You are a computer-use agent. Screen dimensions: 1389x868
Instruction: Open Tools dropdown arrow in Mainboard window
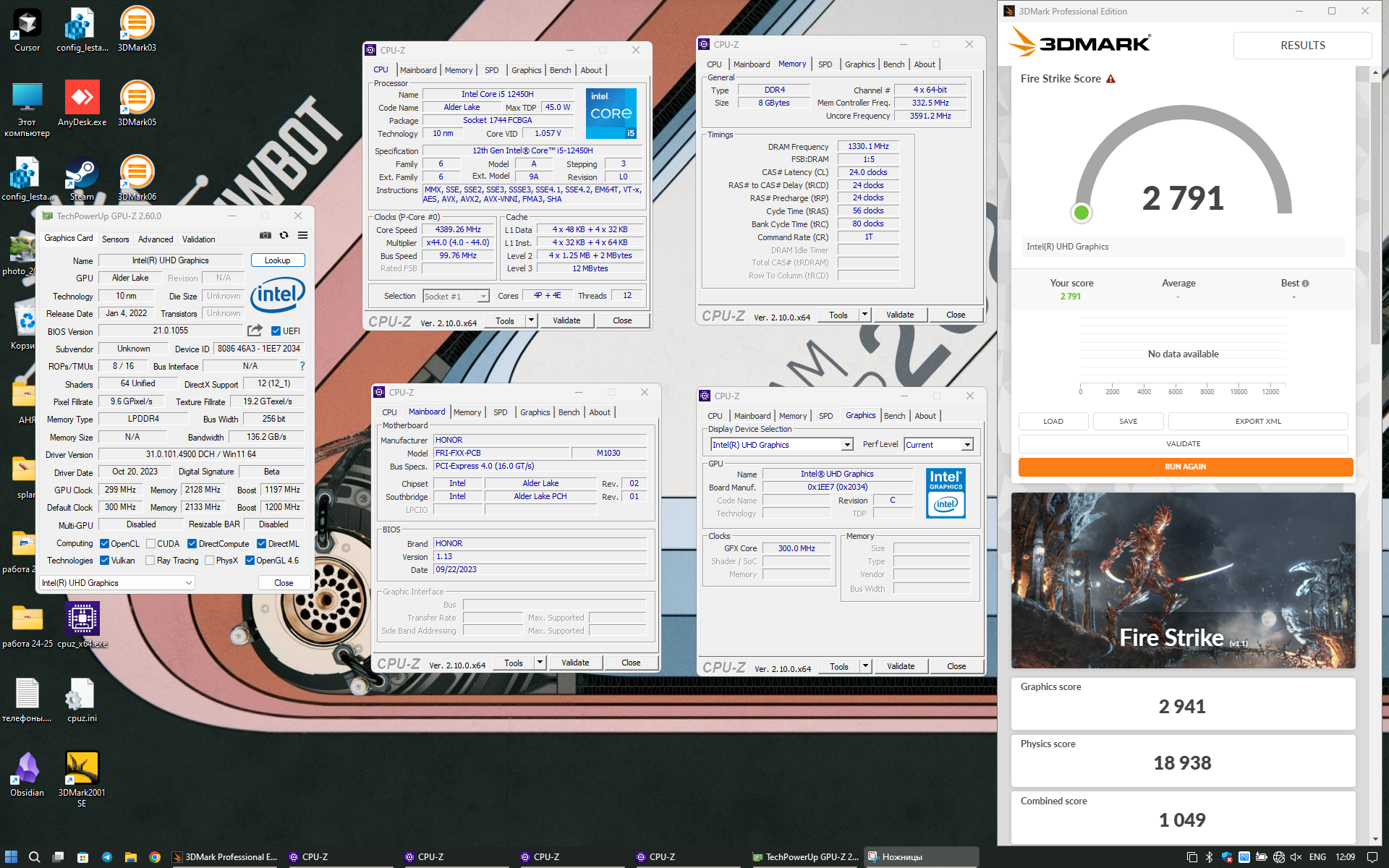(x=540, y=663)
